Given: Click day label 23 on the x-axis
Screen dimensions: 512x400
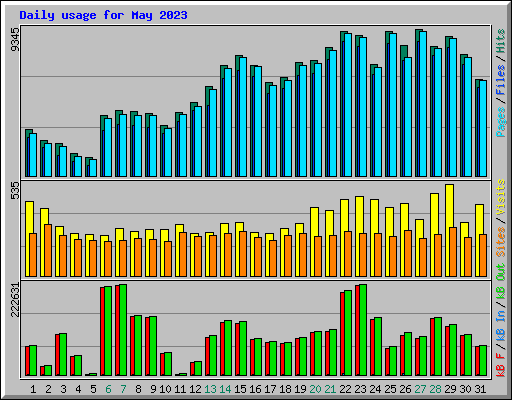Looking at the screenshot, I should coord(360,389).
